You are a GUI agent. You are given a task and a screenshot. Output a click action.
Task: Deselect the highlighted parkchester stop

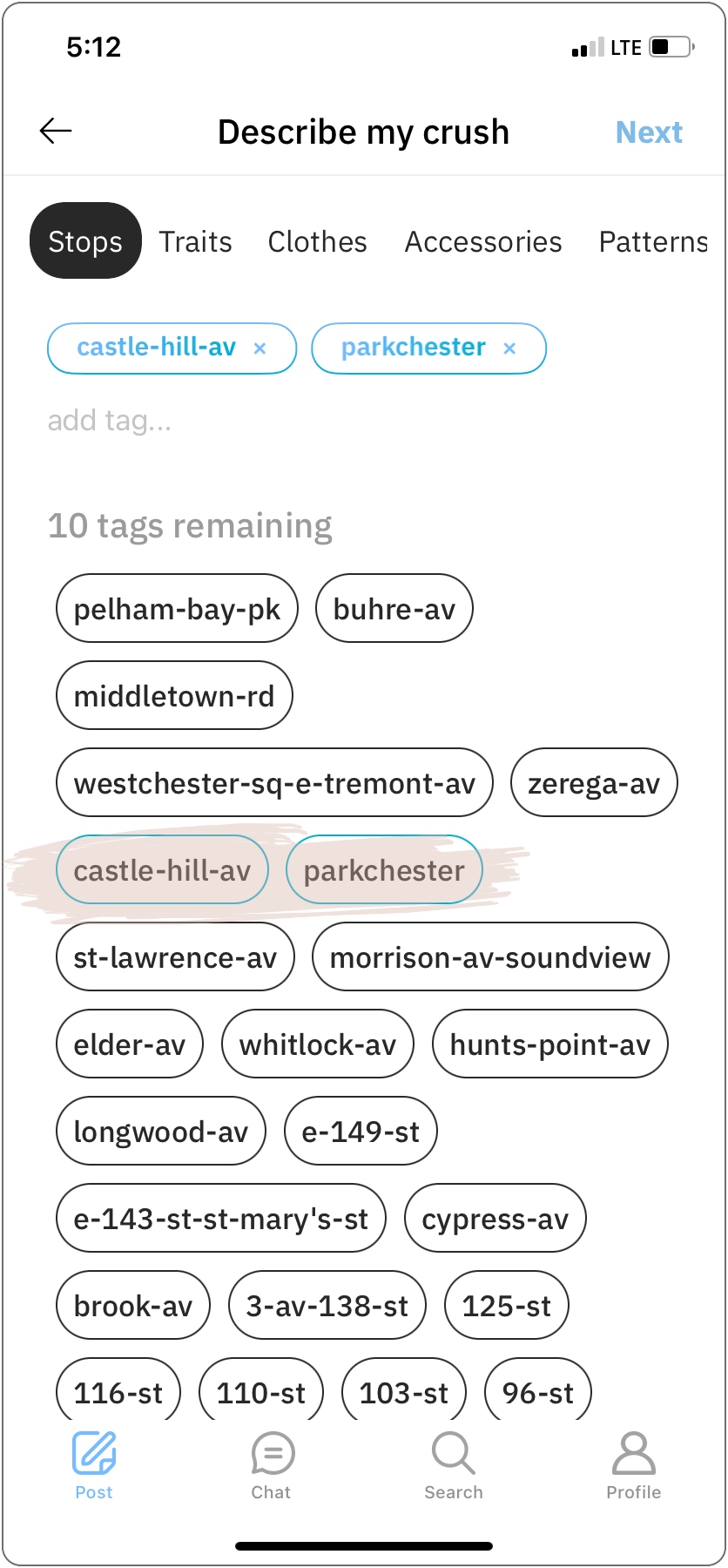coord(384,870)
